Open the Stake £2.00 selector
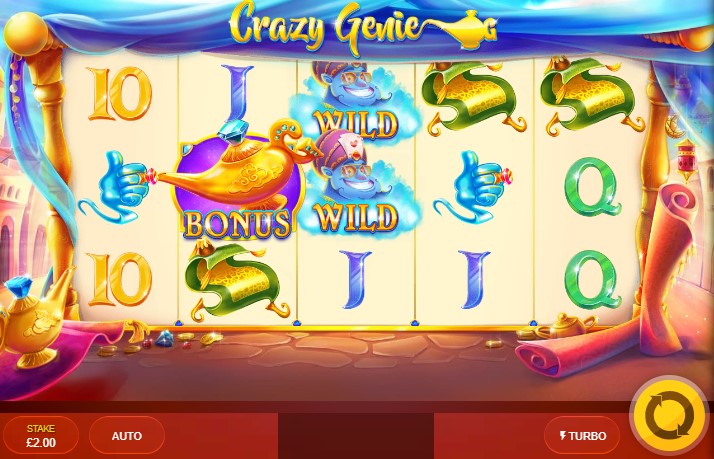 pyautogui.click(x=41, y=436)
